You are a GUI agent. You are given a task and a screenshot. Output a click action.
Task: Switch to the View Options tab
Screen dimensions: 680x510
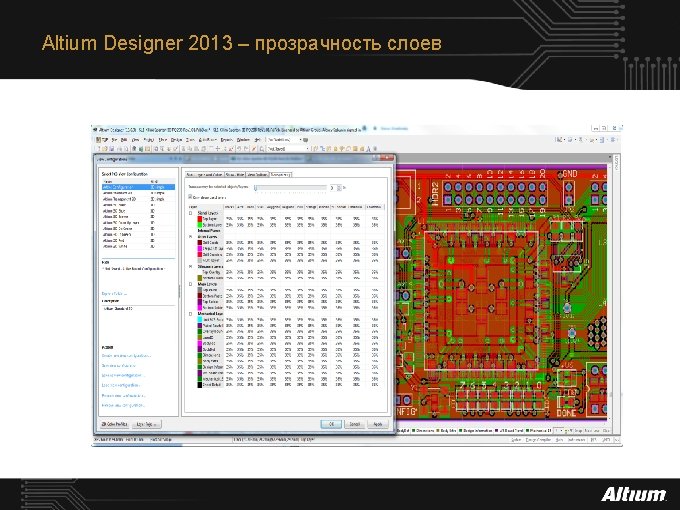click(x=258, y=174)
